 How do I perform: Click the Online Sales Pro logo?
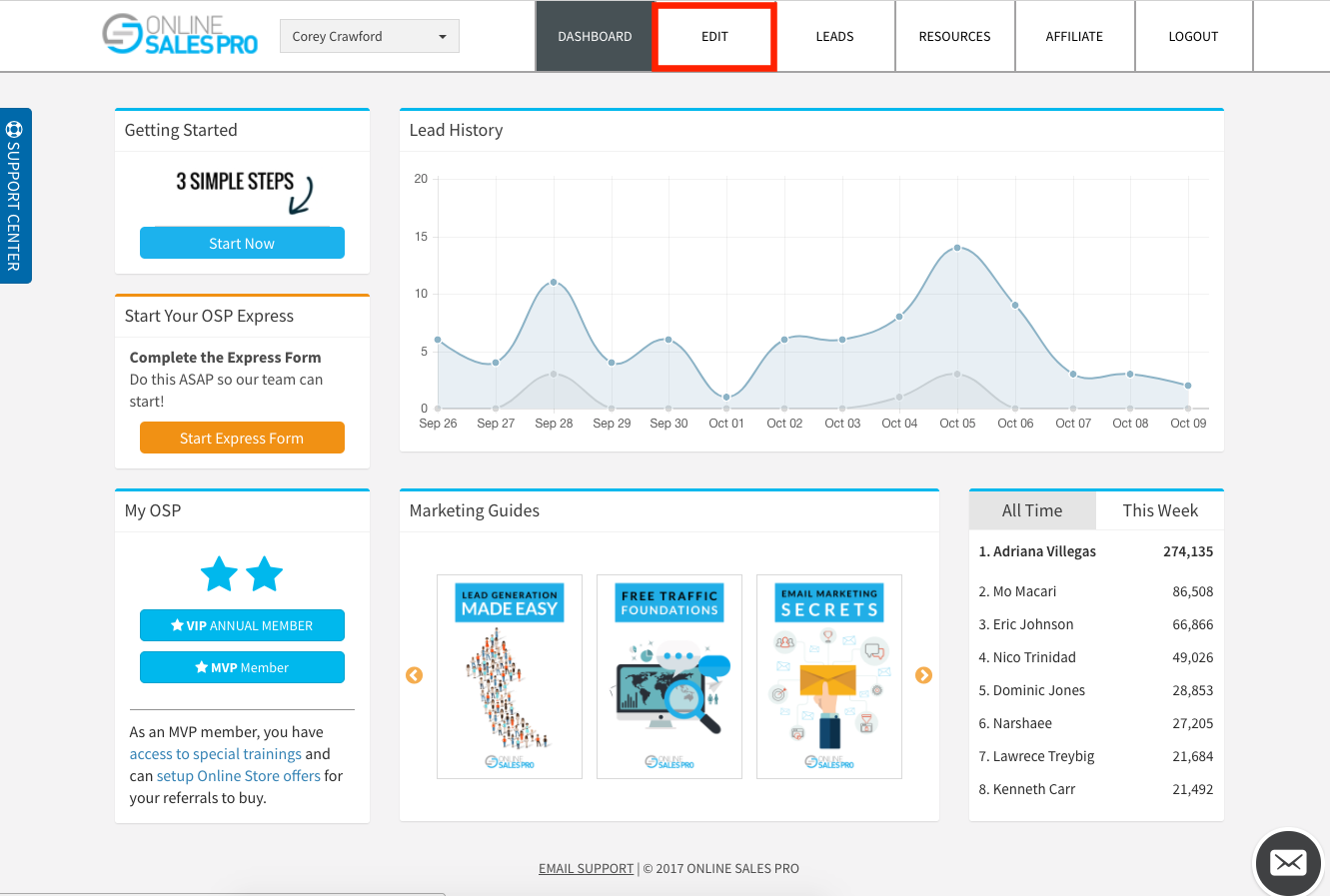(x=180, y=35)
